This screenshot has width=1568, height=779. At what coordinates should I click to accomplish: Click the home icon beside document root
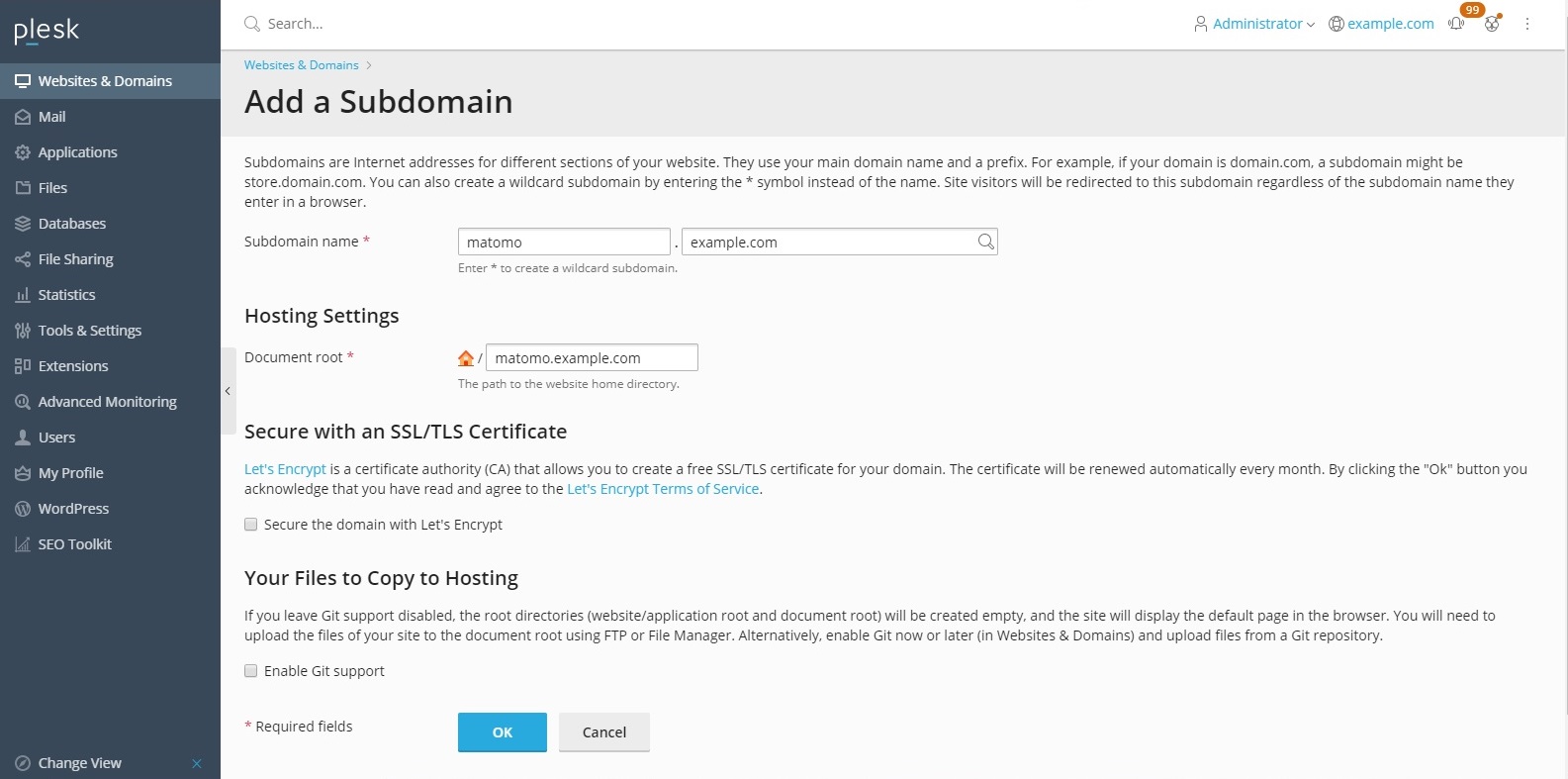[x=466, y=358]
